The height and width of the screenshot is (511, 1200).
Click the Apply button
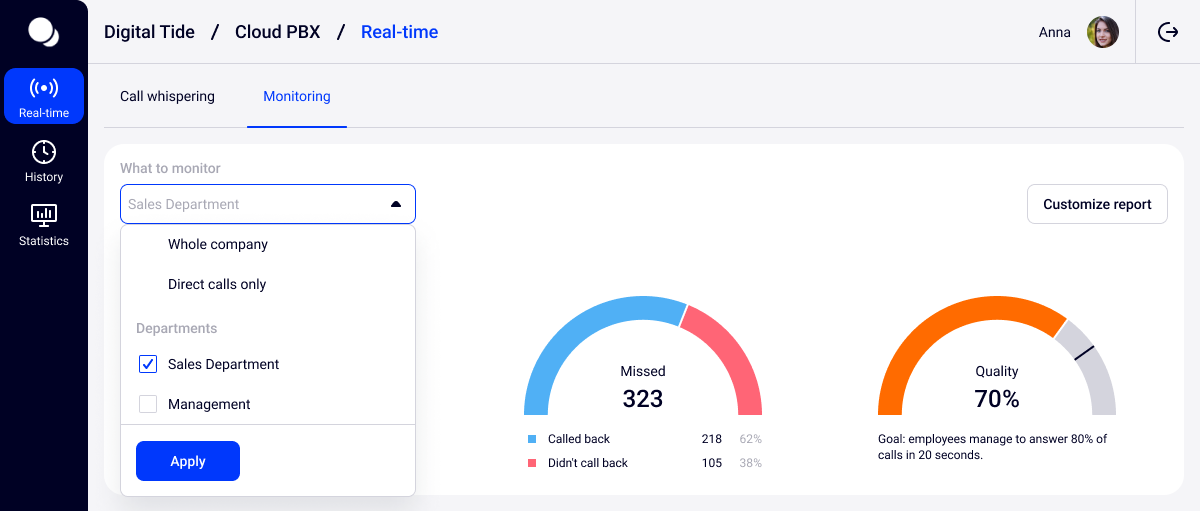[x=188, y=461]
